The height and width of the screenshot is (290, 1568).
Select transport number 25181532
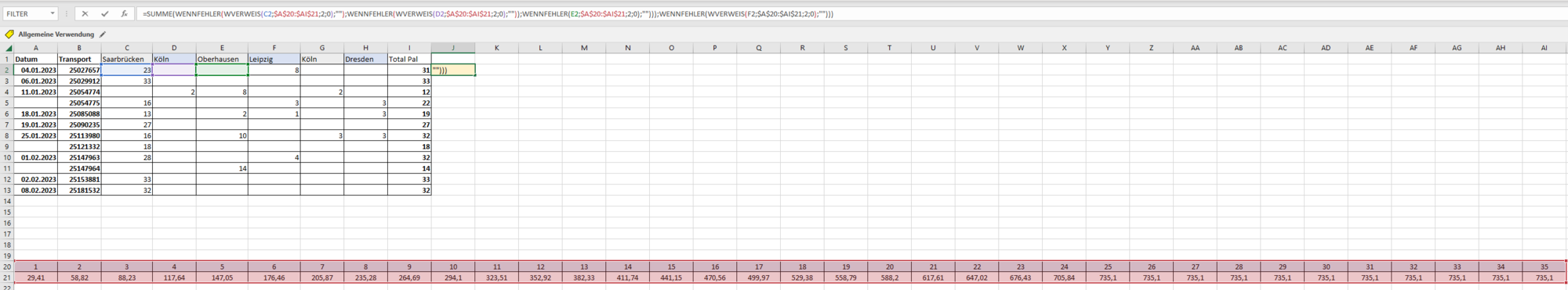pyautogui.click(x=79, y=190)
